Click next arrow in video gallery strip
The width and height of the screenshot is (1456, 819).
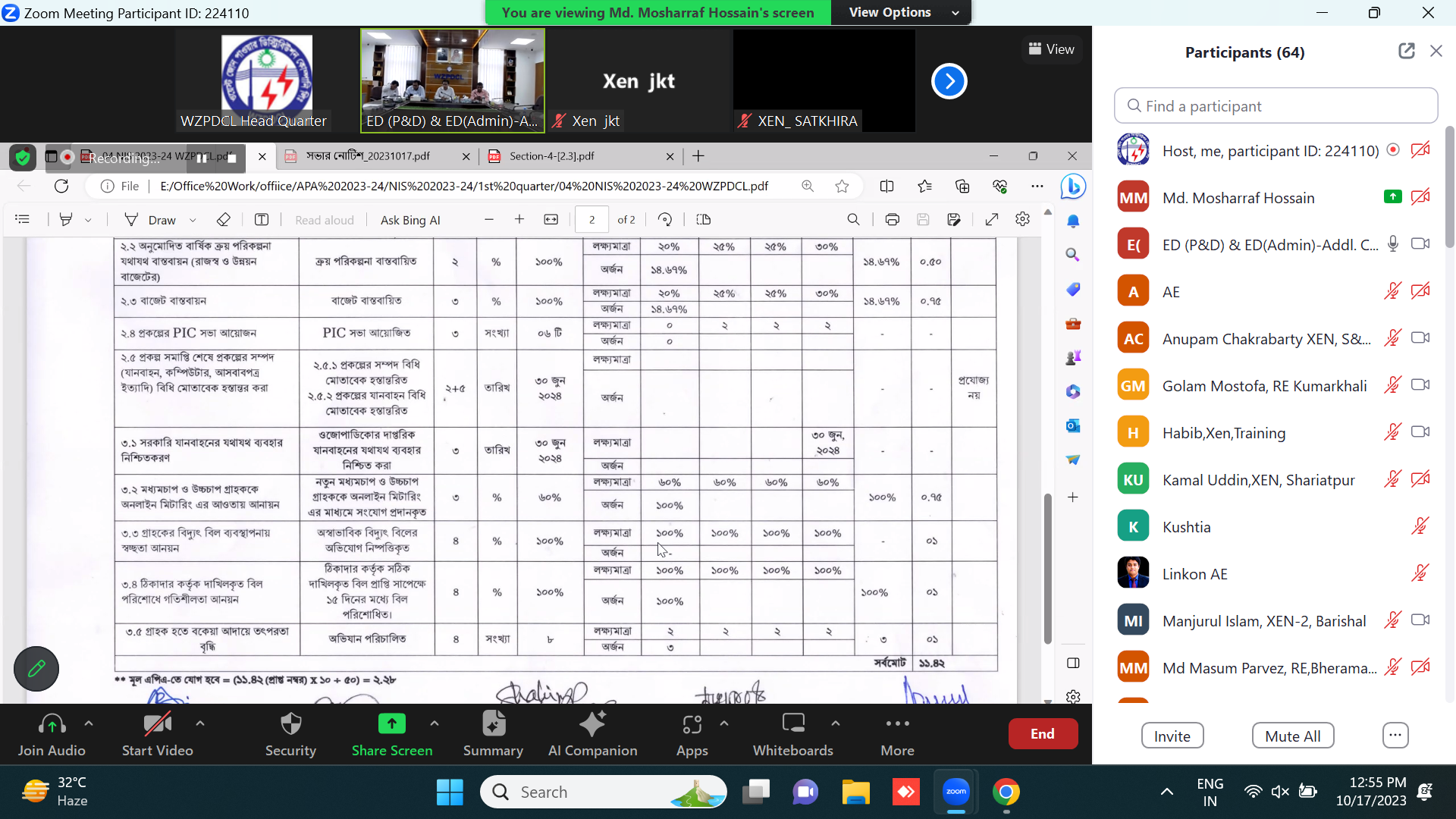coord(949,81)
